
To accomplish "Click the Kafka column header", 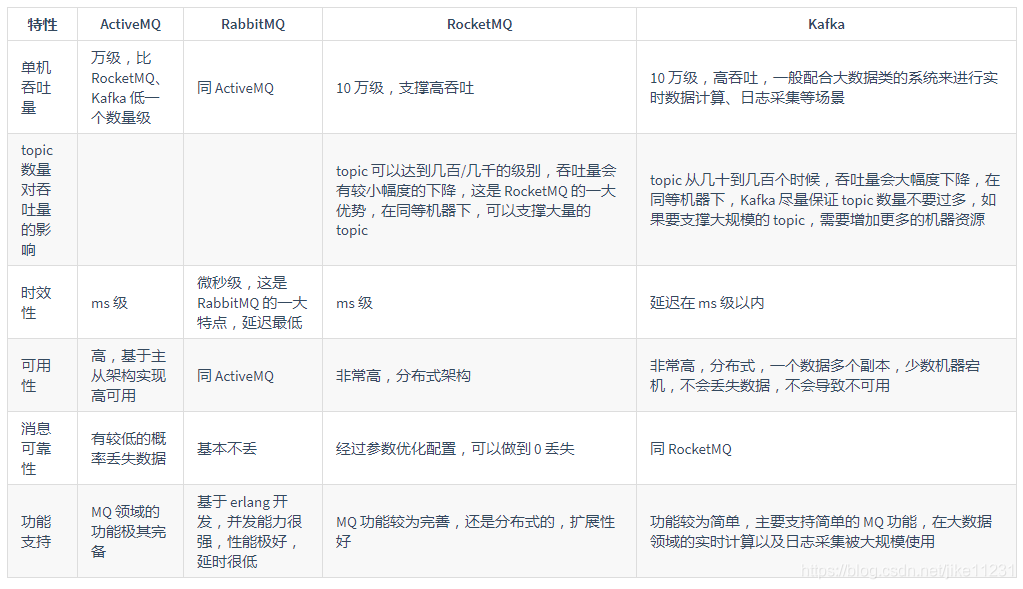I will (x=826, y=24).
